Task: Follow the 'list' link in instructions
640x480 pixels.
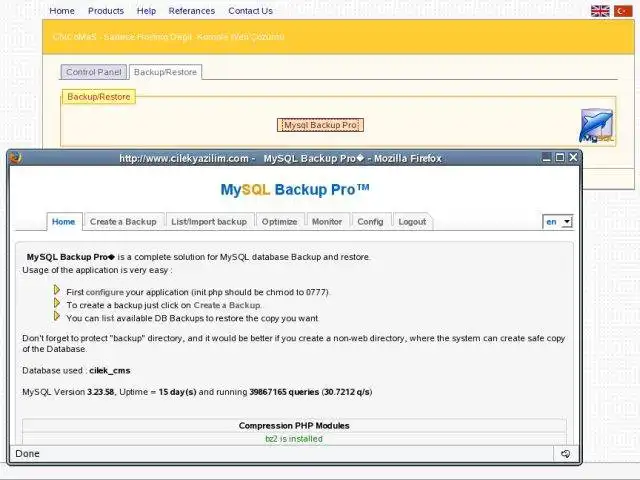Action: (108, 318)
